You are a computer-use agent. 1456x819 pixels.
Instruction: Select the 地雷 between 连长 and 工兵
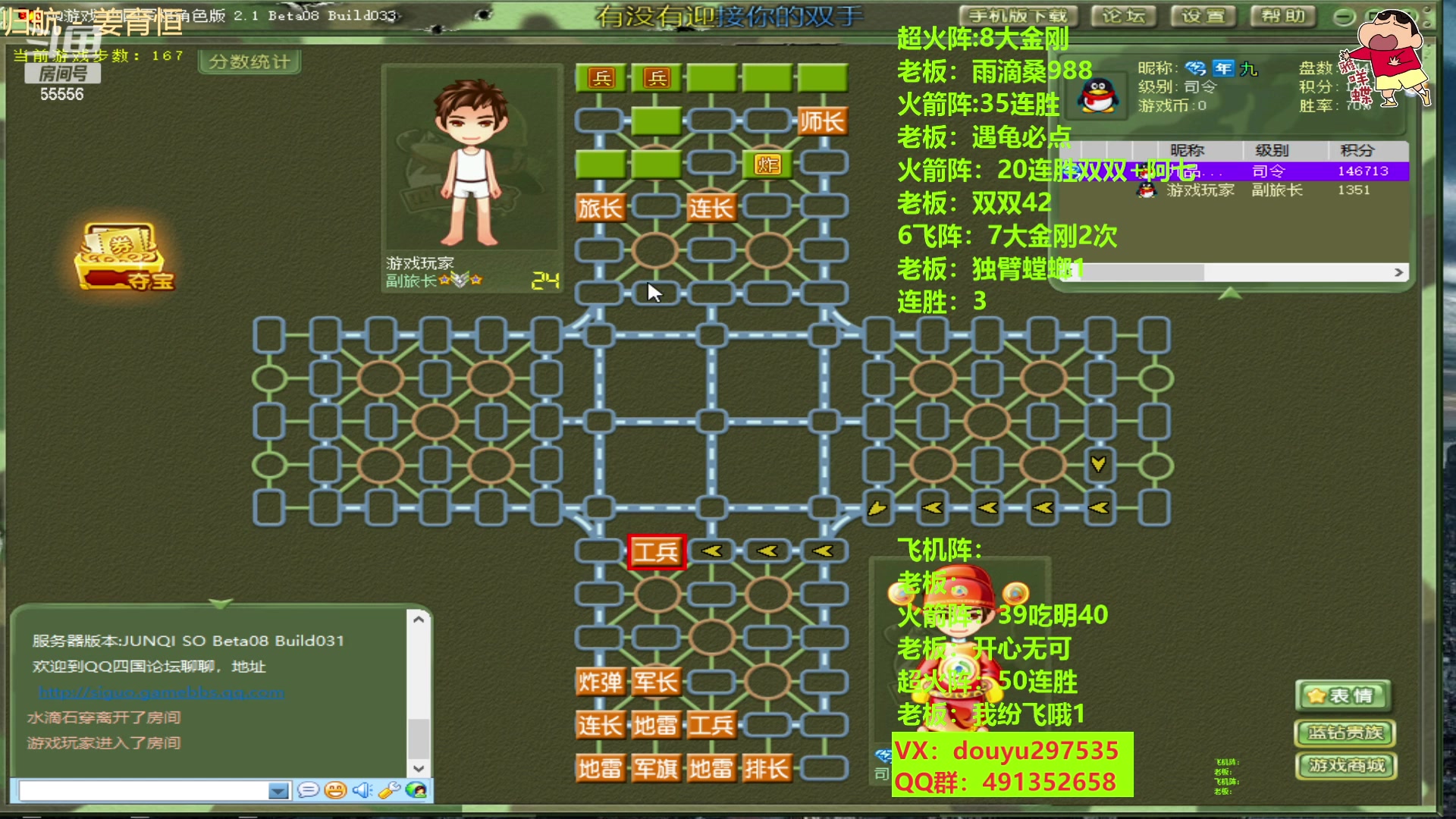click(656, 725)
